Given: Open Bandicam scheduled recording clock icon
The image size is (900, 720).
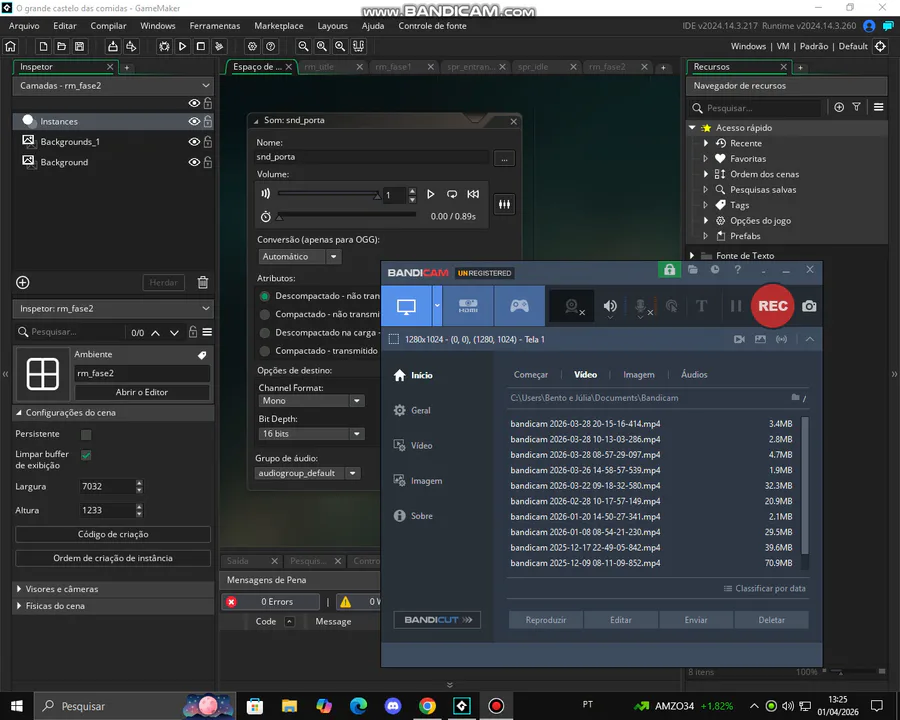Looking at the screenshot, I should click(715, 269).
